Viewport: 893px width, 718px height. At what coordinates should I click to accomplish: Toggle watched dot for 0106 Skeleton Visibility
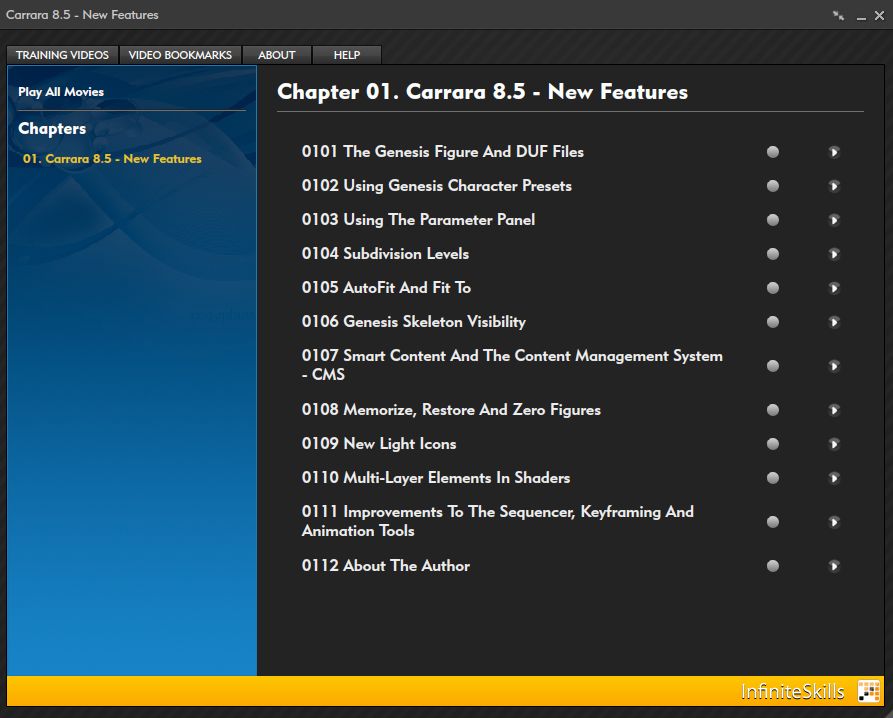[773, 322]
